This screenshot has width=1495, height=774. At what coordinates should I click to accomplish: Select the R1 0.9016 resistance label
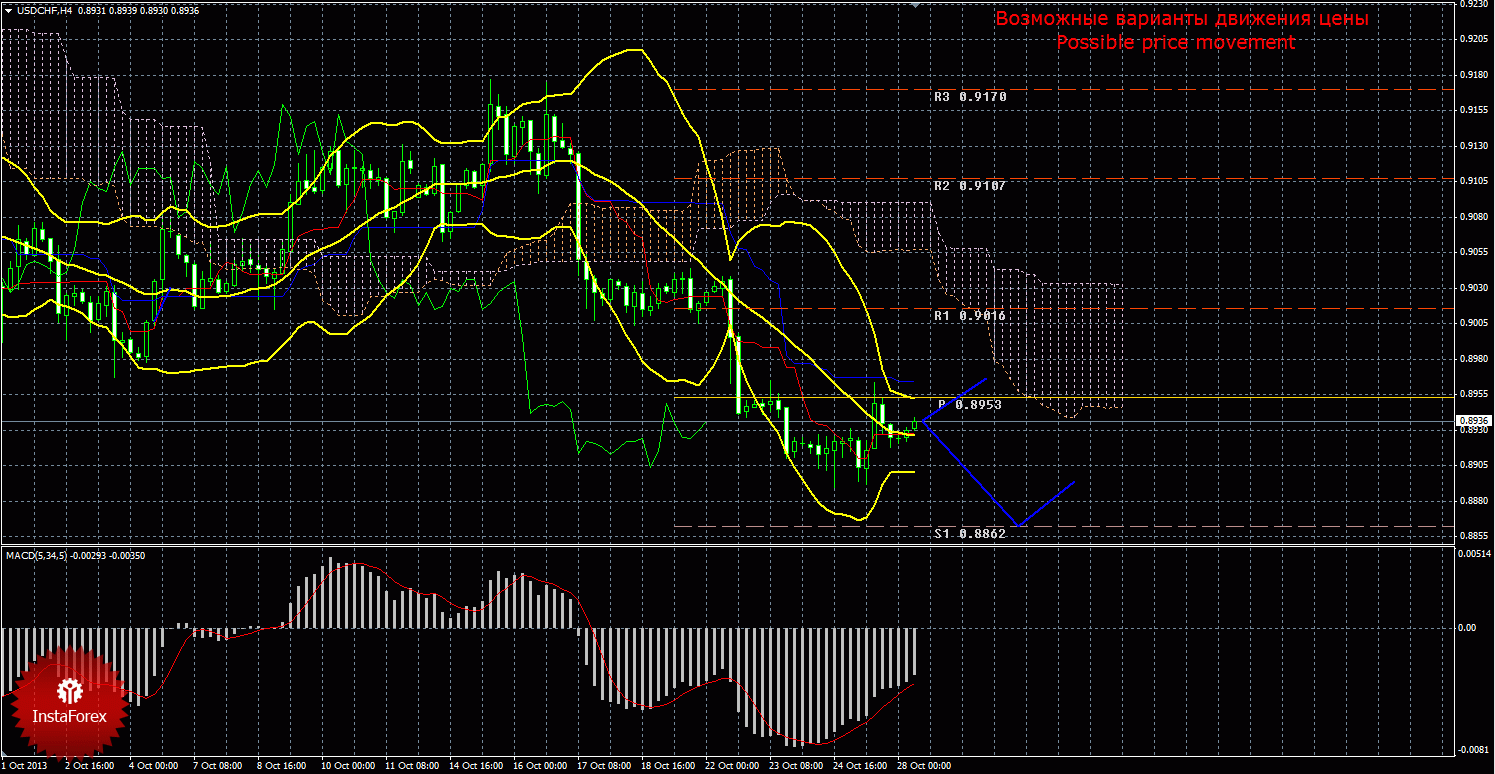pyautogui.click(x=970, y=315)
